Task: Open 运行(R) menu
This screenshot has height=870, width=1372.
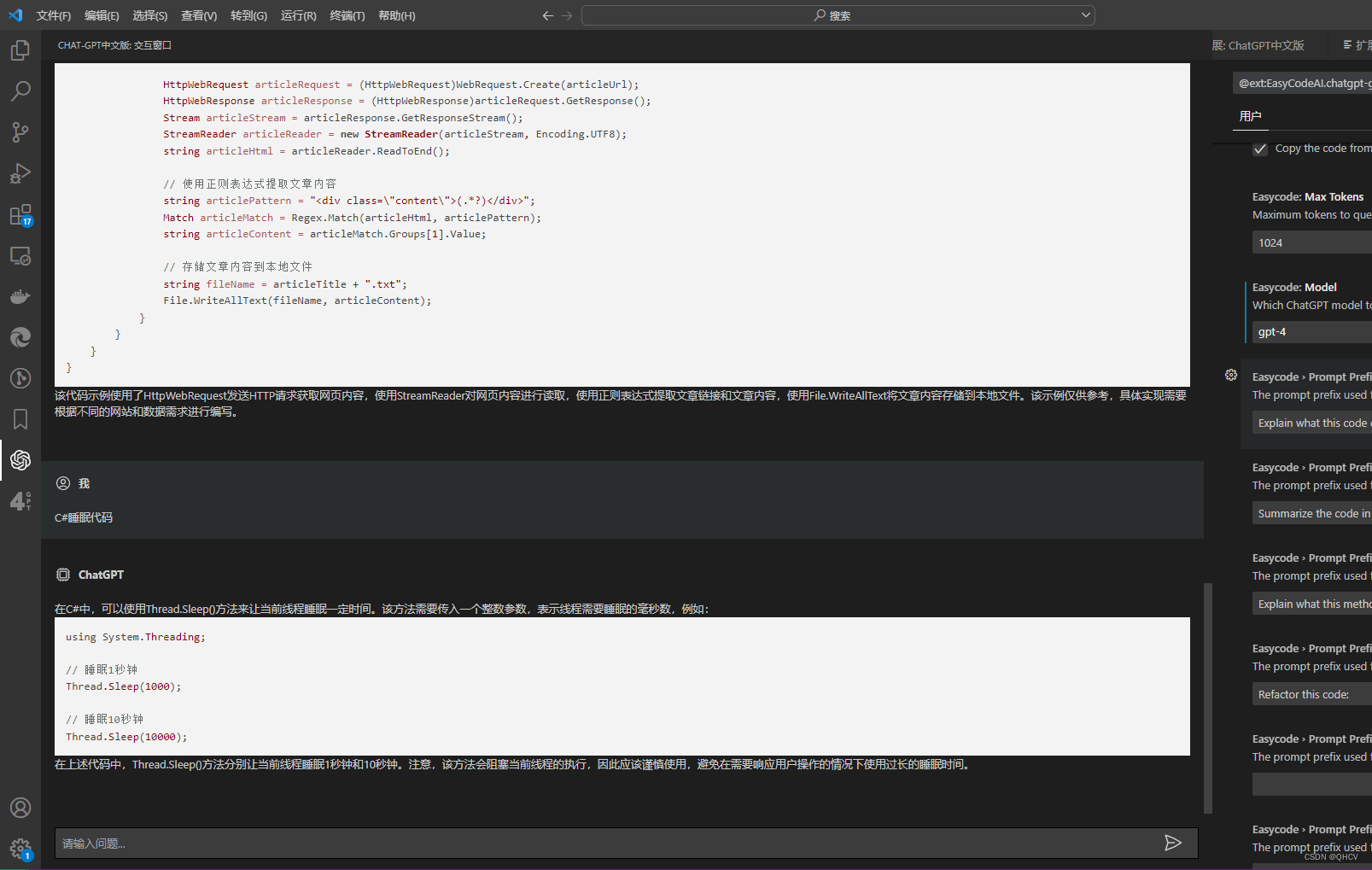Action: click(x=299, y=15)
